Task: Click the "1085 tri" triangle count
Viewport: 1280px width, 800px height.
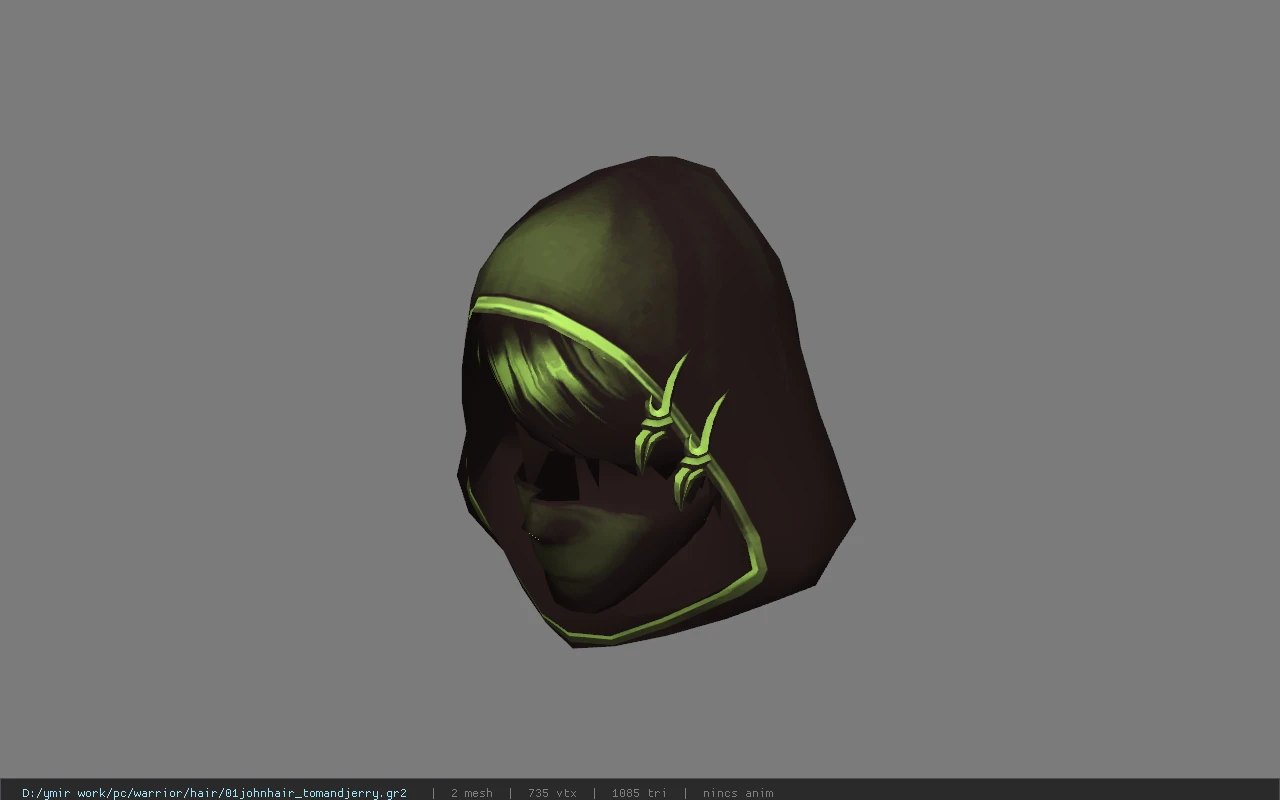Action: 639,793
